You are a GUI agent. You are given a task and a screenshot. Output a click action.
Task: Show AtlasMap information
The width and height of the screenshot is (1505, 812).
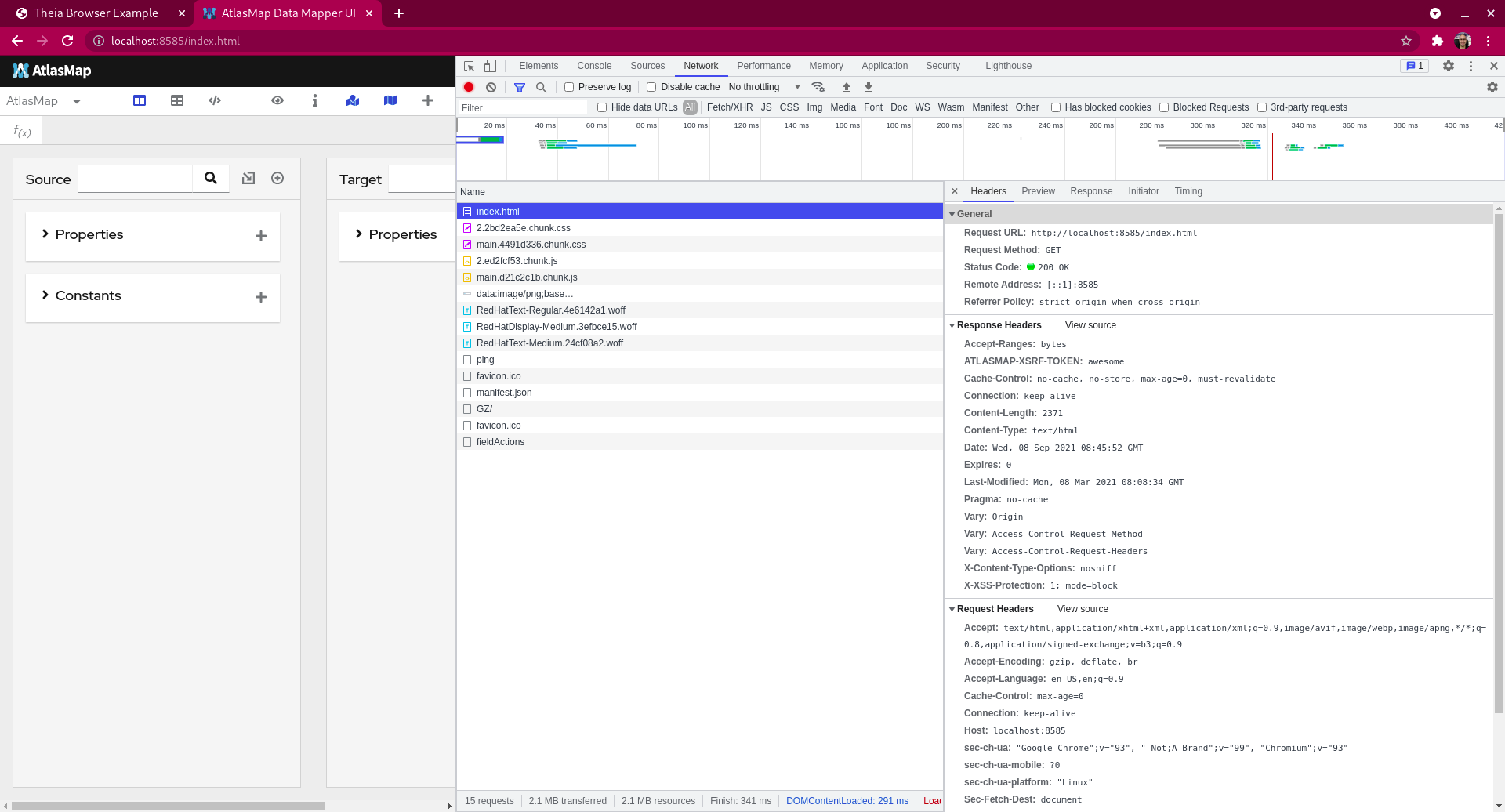(314, 100)
